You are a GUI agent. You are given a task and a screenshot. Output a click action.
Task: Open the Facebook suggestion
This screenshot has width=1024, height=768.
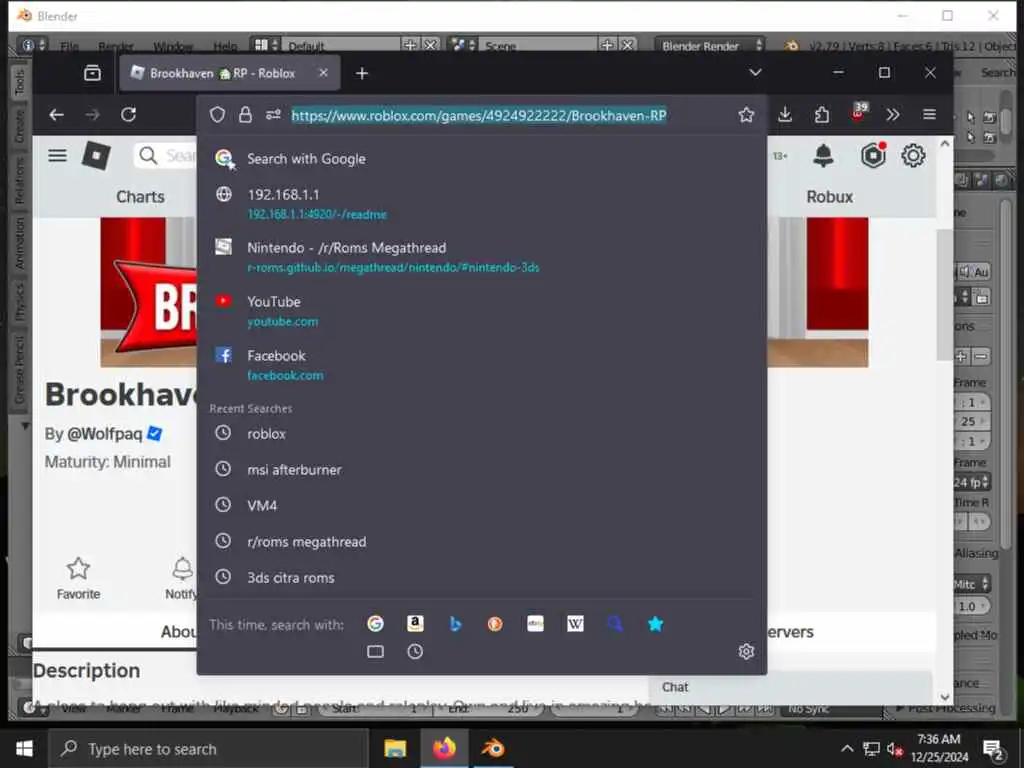[481, 364]
